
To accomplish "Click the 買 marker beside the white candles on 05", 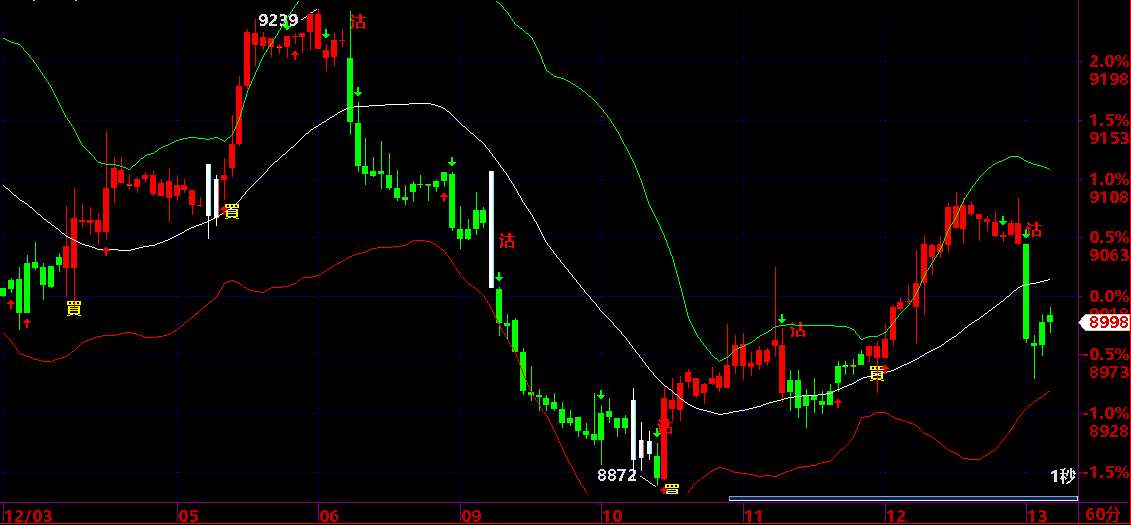I will pos(232,211).
